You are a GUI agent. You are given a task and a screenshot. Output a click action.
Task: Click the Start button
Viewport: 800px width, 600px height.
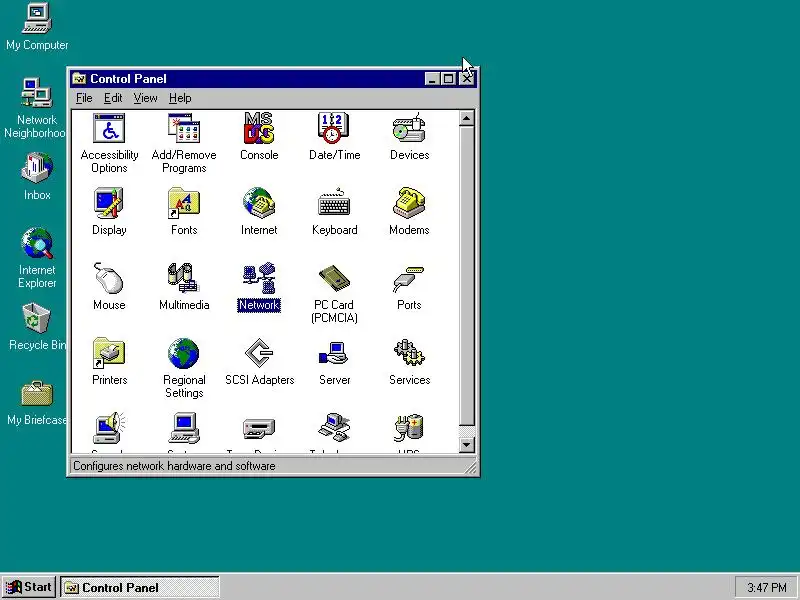(x=29, y=587)
